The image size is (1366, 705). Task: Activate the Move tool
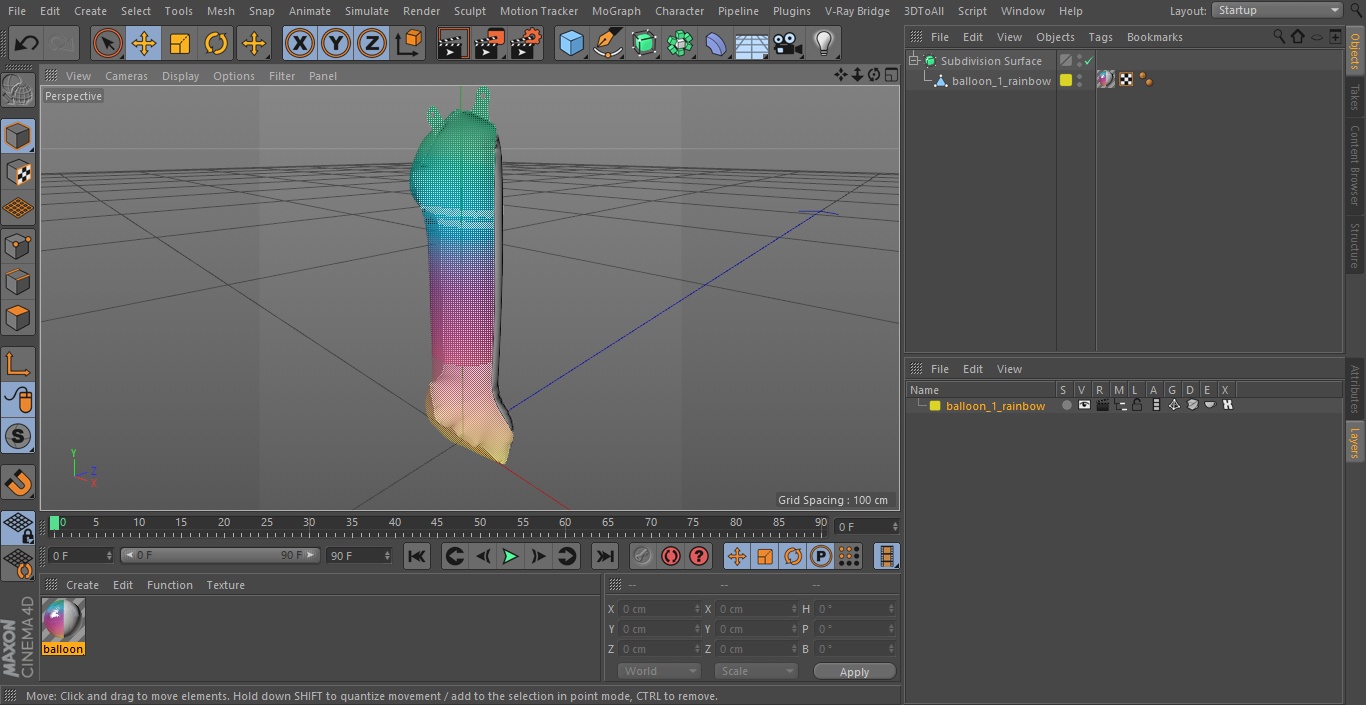point(144,44)
